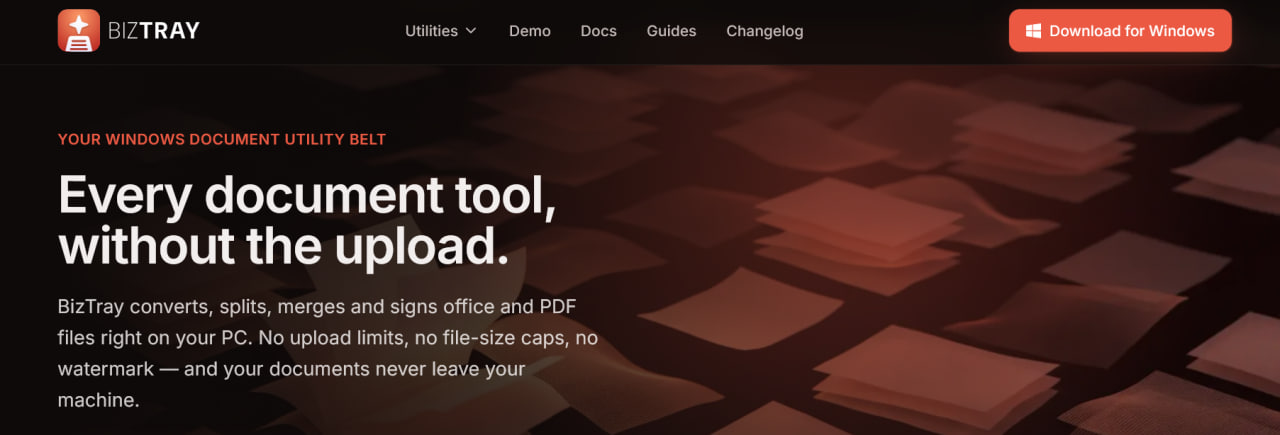Click the 'Every document tool, without the upload.' headline
Viewport: 1280px width, 435px height.
pos(307,220)
